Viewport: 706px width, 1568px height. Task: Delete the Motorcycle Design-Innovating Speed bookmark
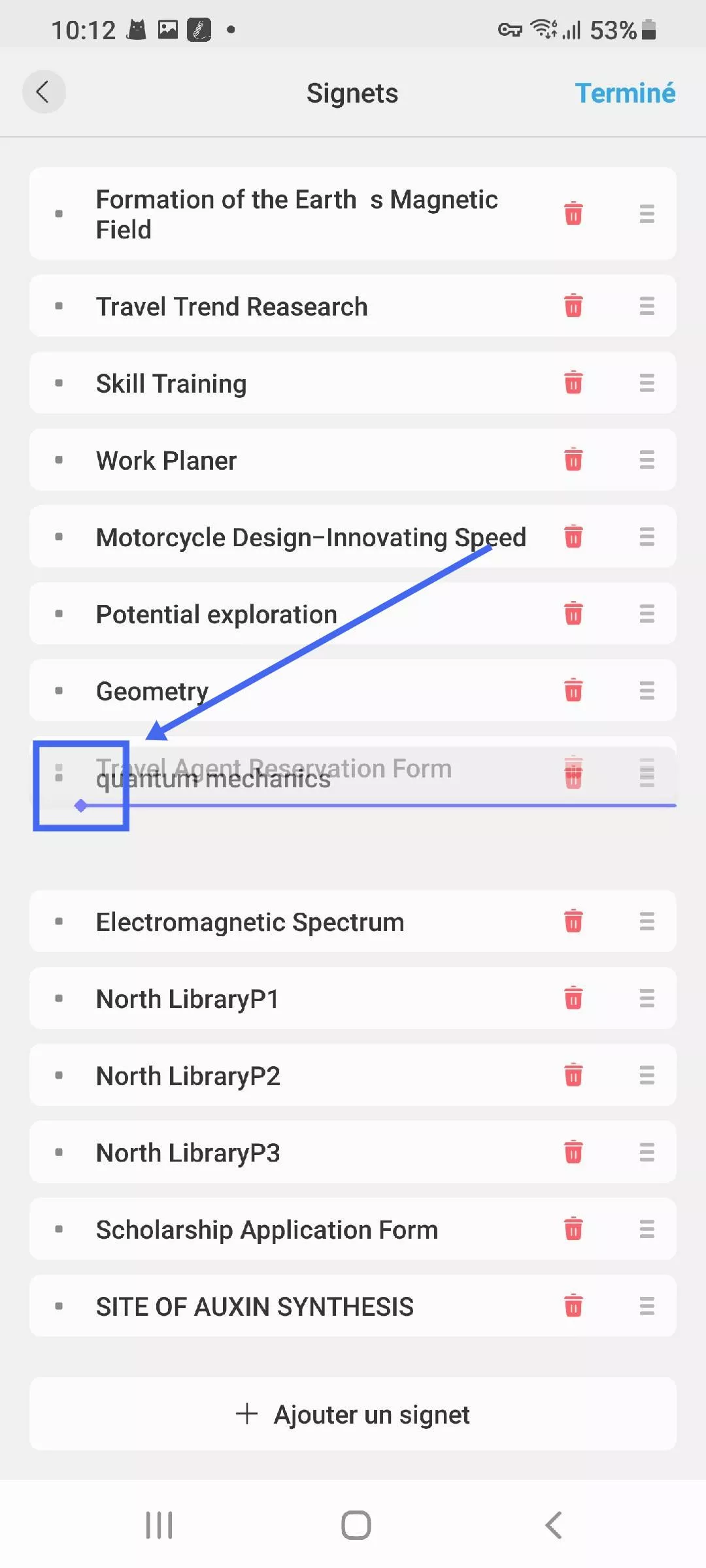coord(573,537)
